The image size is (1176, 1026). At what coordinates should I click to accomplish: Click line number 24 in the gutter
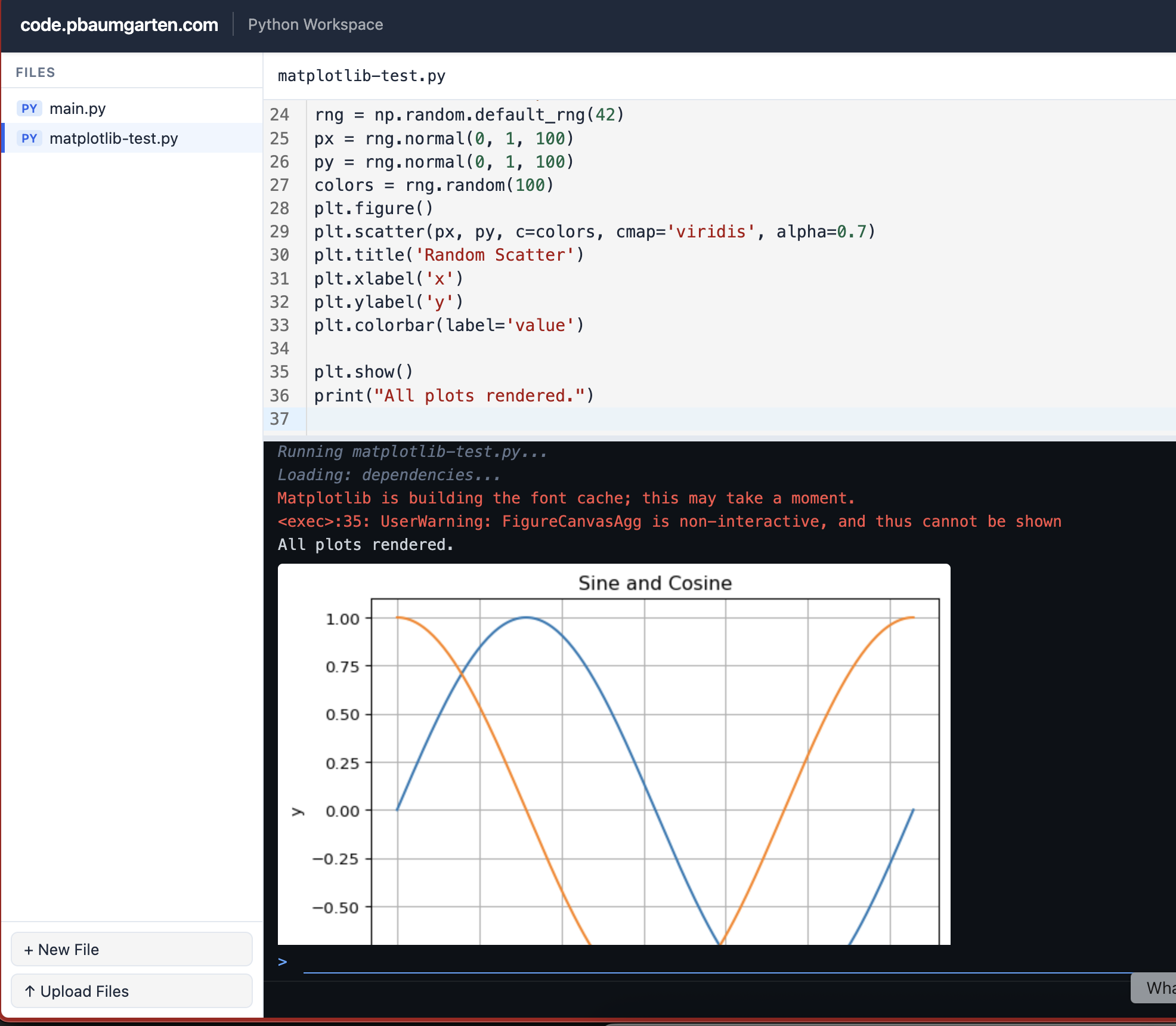pos(279,115)
